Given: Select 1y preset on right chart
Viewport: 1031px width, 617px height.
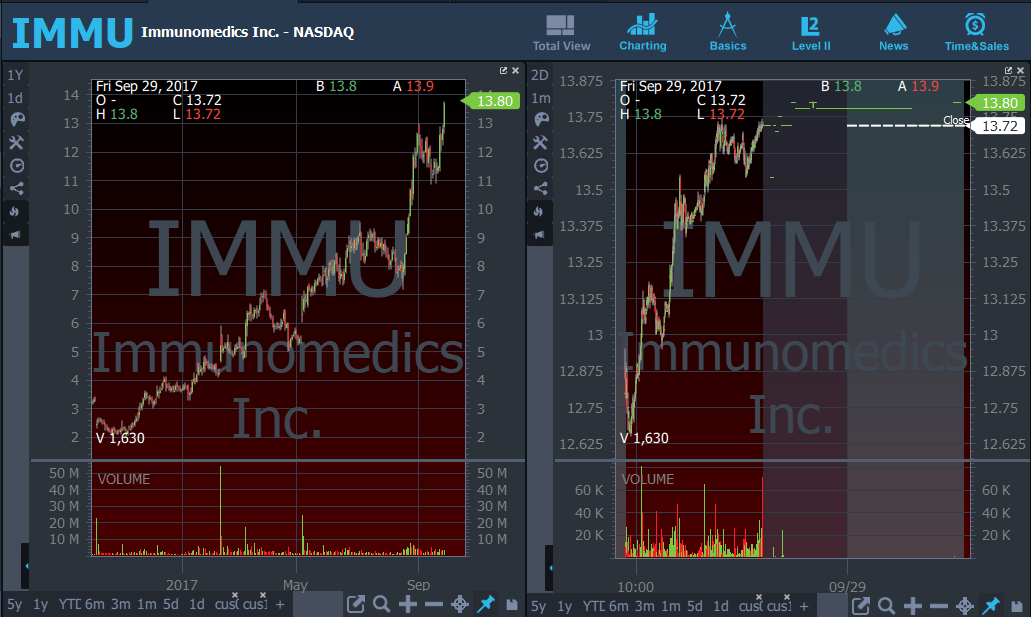Looking at the screenshot, I should 565,606.
